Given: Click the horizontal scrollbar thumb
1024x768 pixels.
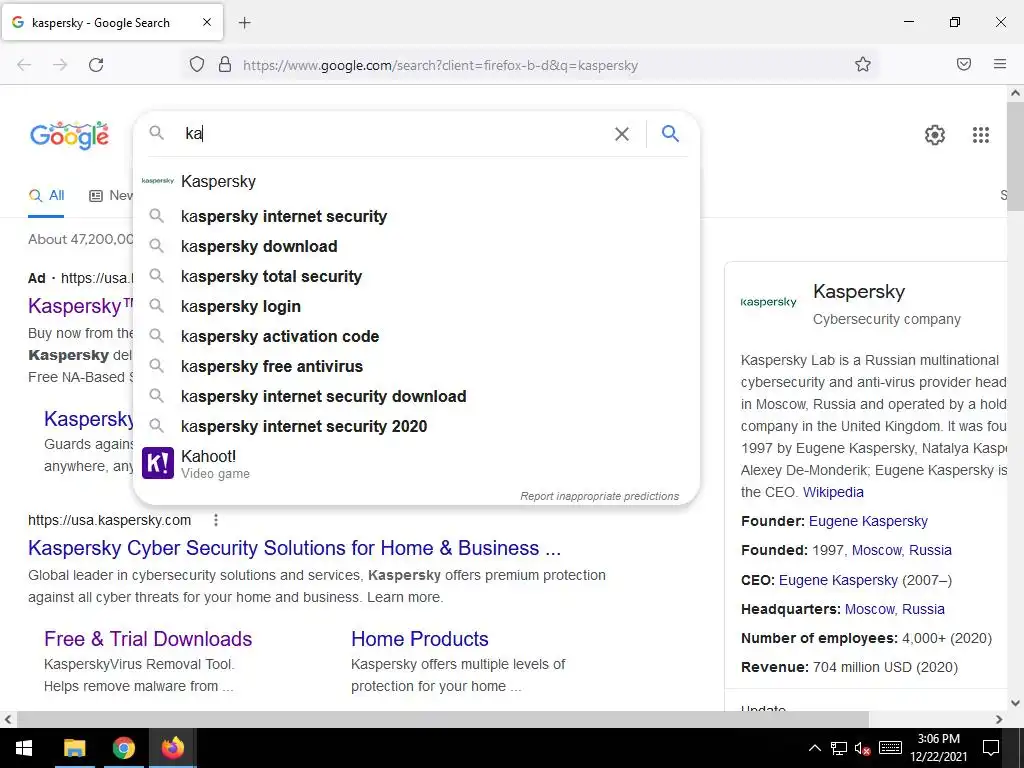Looking at the screenshot, I should coord(443,719).
